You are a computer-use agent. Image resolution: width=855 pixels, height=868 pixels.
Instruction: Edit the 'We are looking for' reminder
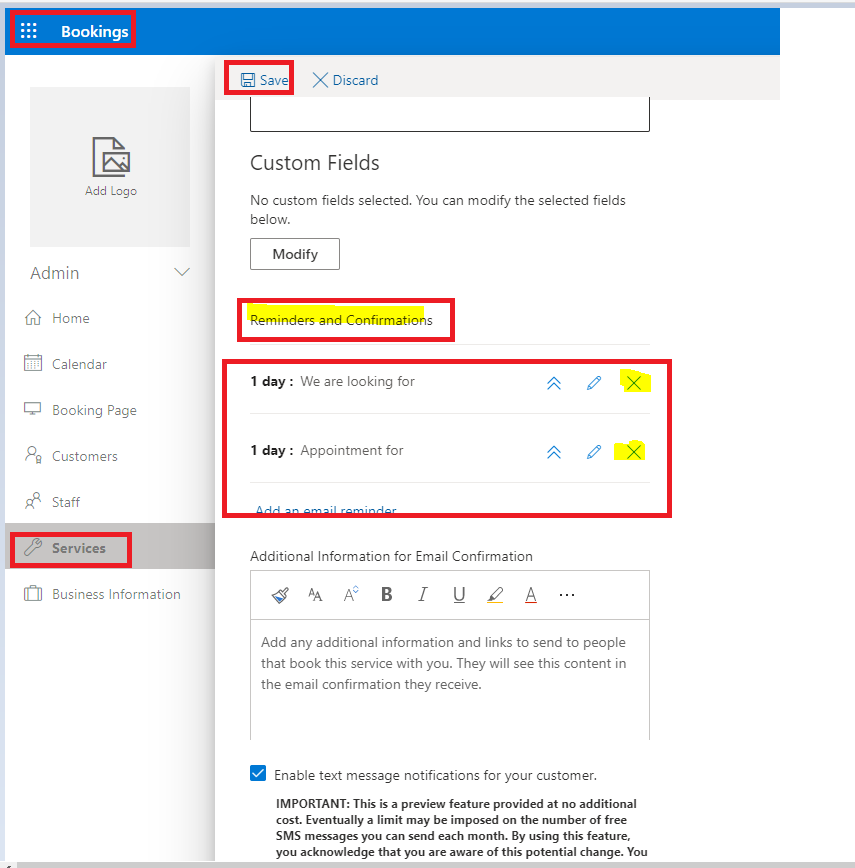tap(594, 383)
